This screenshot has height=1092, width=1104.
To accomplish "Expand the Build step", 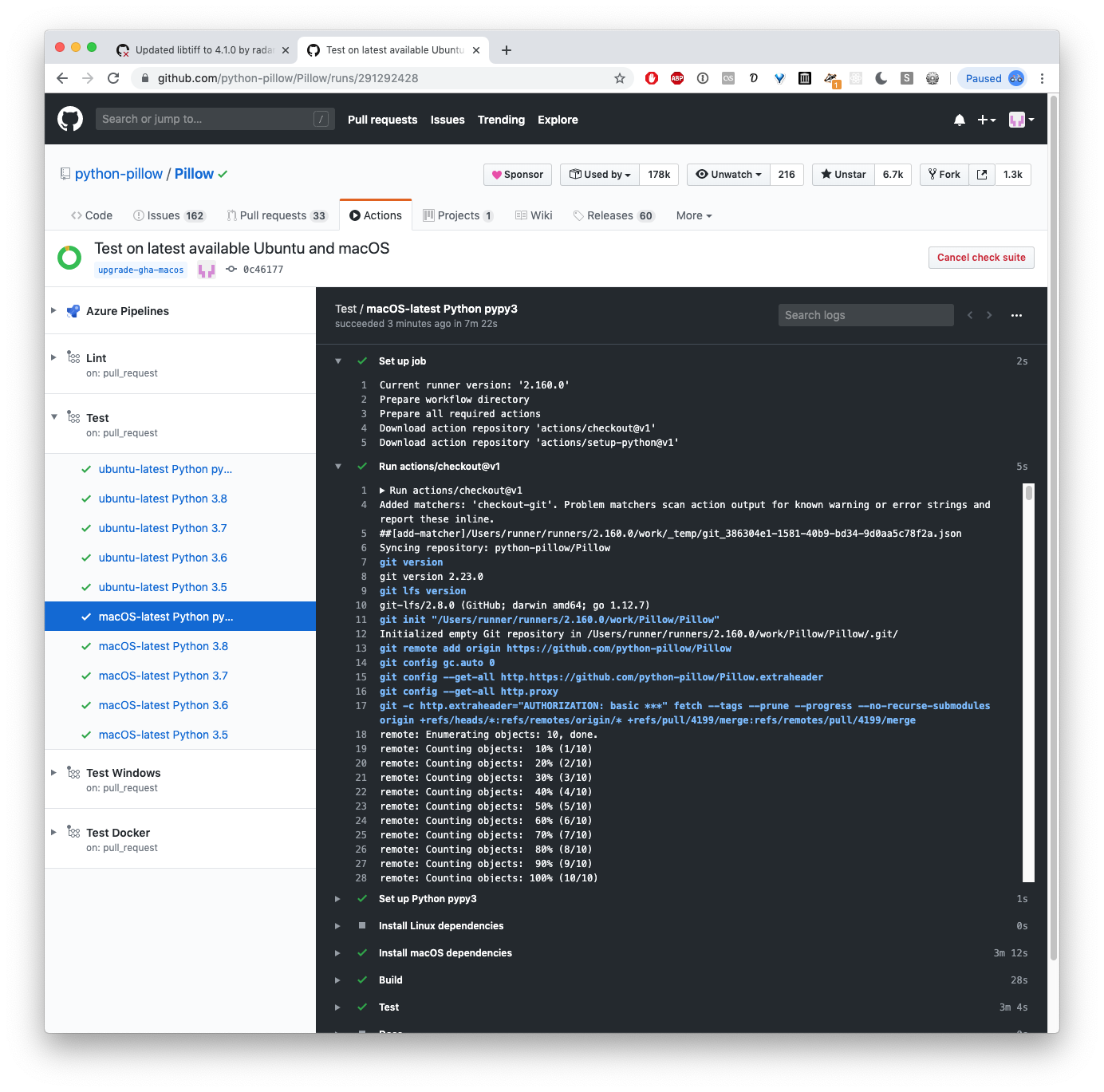I will tap(338, 980).
